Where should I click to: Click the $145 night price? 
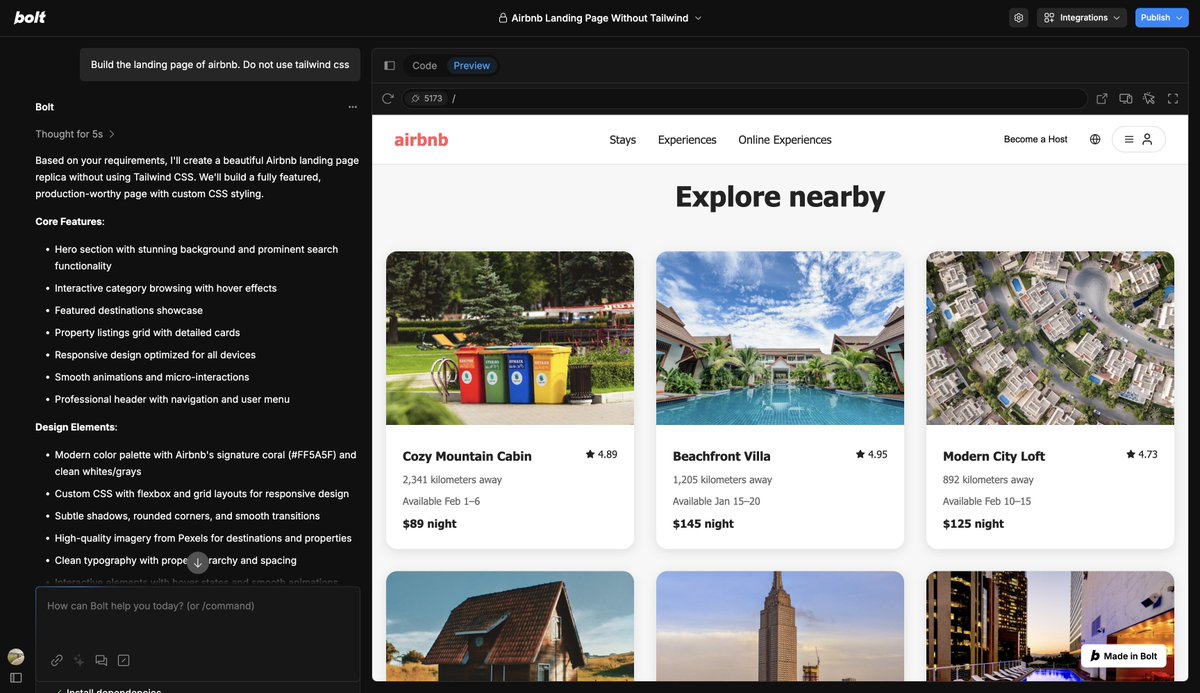point(704,524)
